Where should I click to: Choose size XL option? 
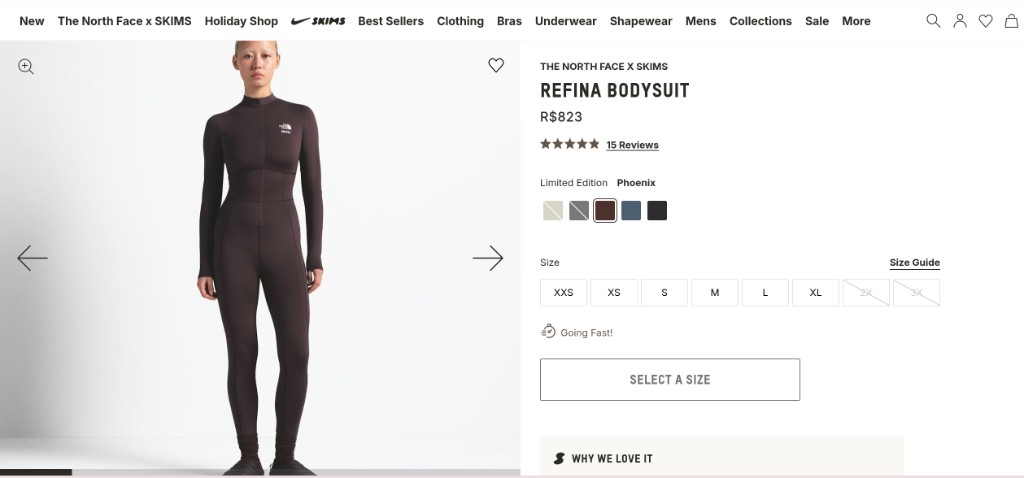(816, 292)
